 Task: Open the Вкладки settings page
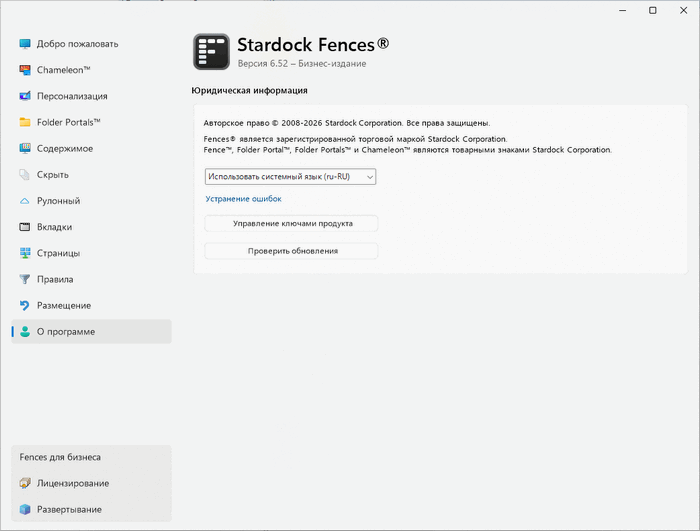[x=92, y=227]
